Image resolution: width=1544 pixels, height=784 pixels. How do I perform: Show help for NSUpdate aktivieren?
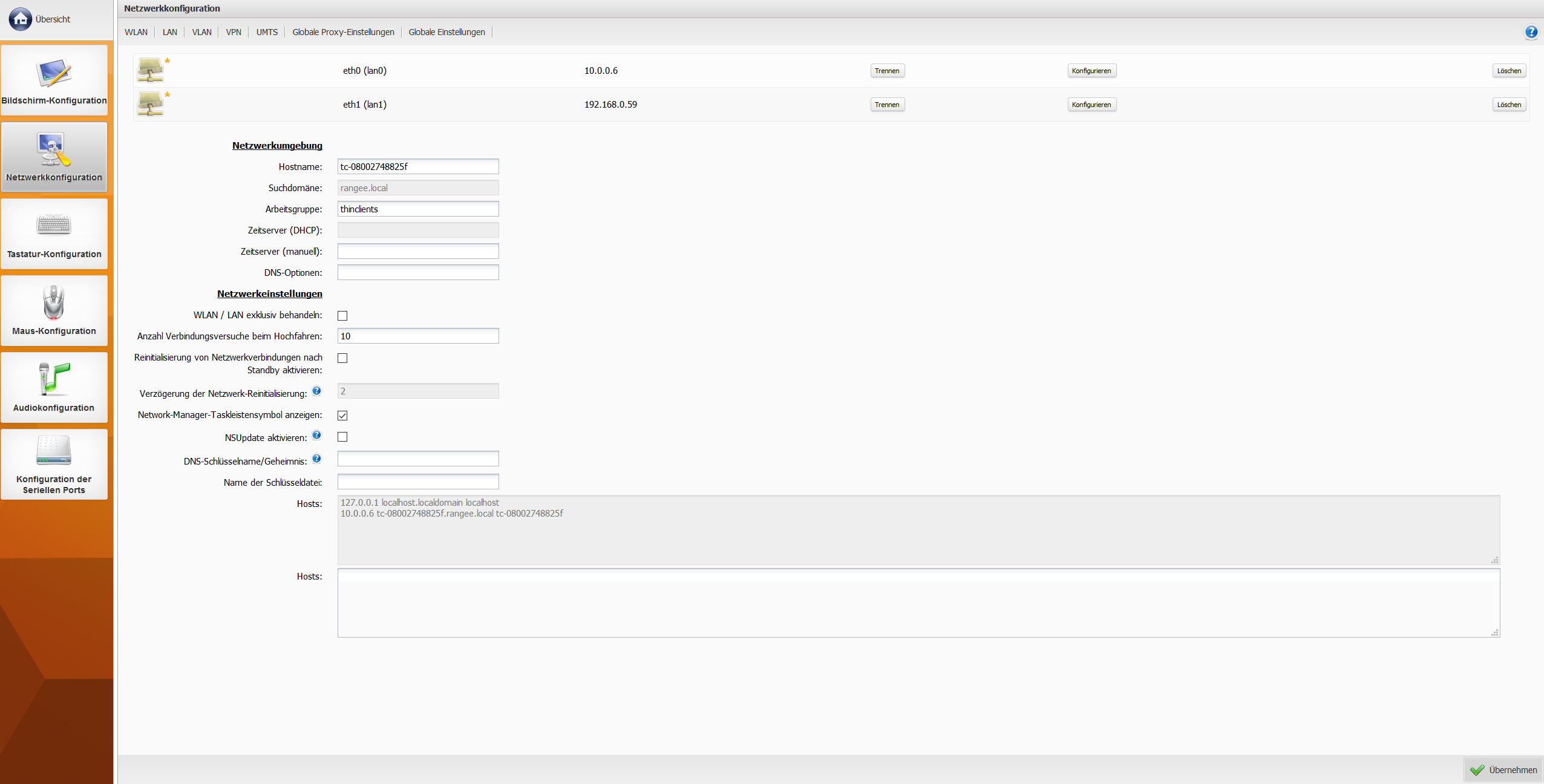(x=316, y=436)
